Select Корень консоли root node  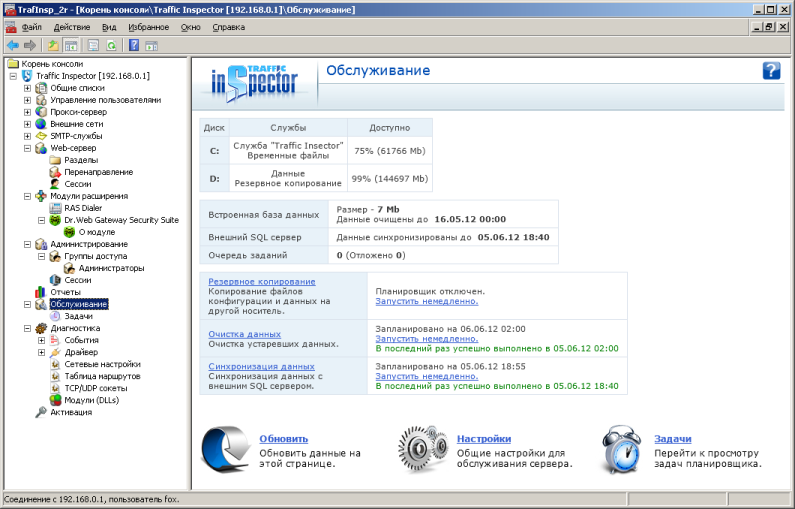52,64
